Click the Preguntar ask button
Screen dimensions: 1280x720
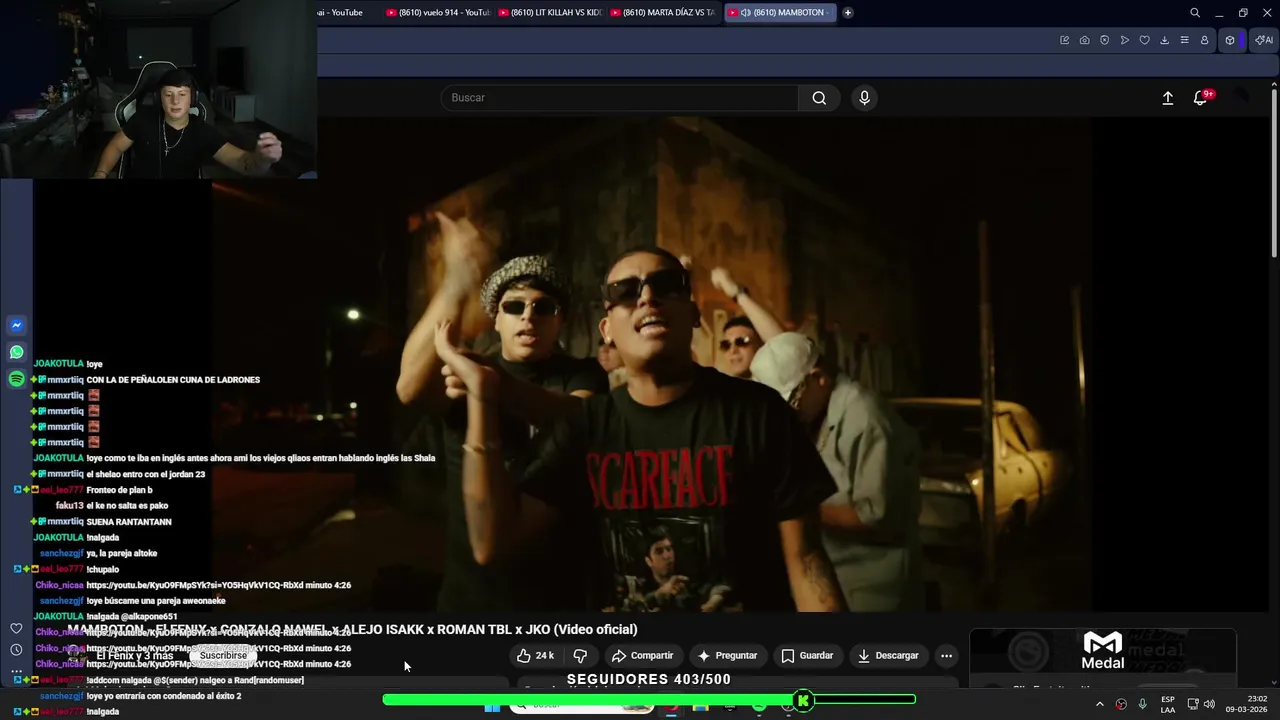[x=727, y=656]
